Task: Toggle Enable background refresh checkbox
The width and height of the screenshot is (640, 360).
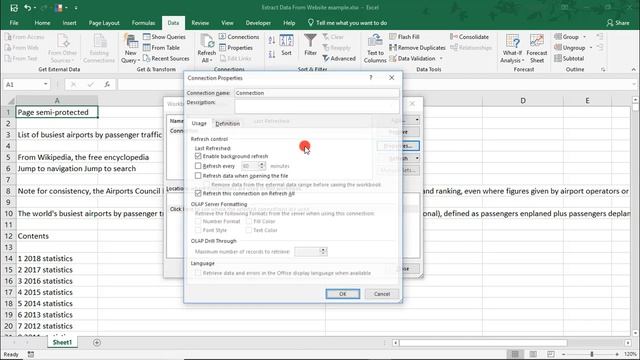Action: click(198, 156)
